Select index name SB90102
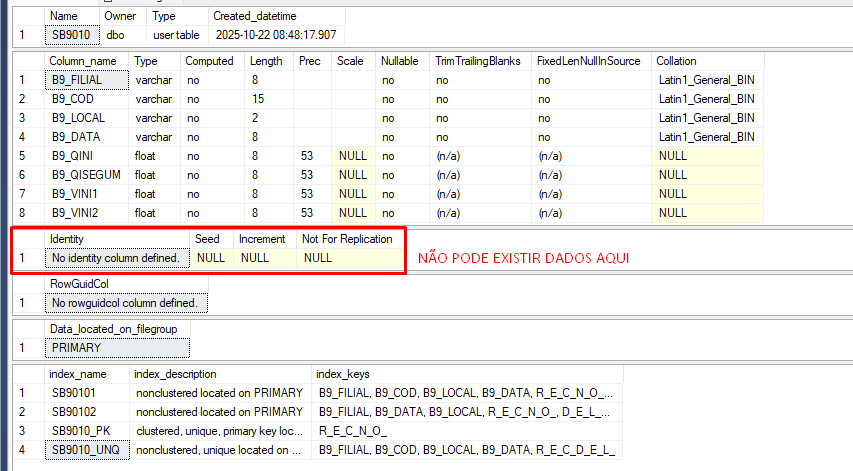The image size is (853, 471). click(x=87, y=412)
